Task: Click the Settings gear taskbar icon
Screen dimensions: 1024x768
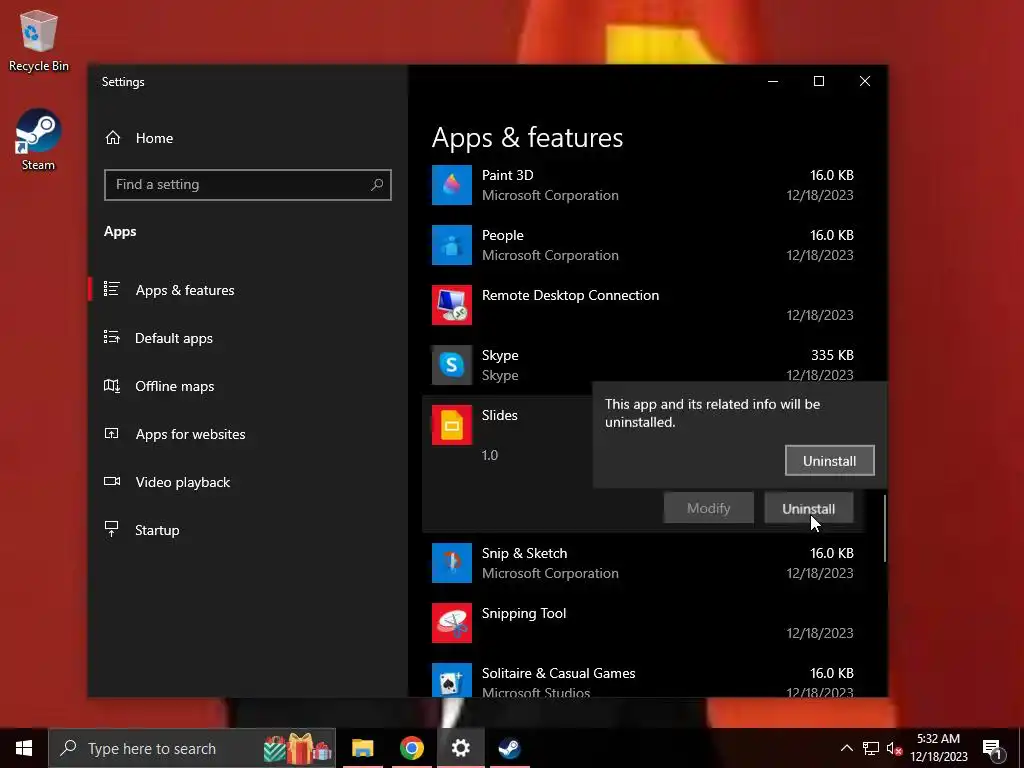Action: 460,748
